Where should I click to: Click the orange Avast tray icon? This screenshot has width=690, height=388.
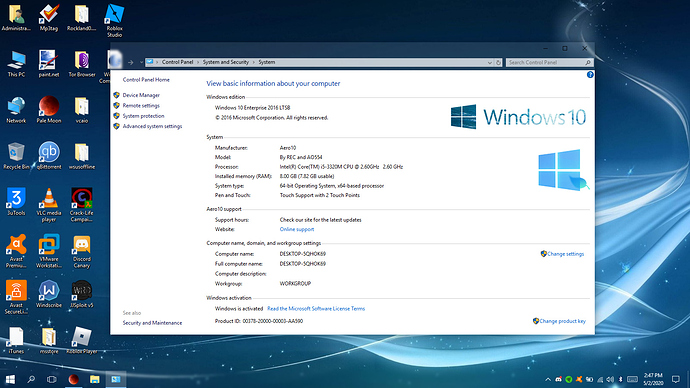(579, 379)
